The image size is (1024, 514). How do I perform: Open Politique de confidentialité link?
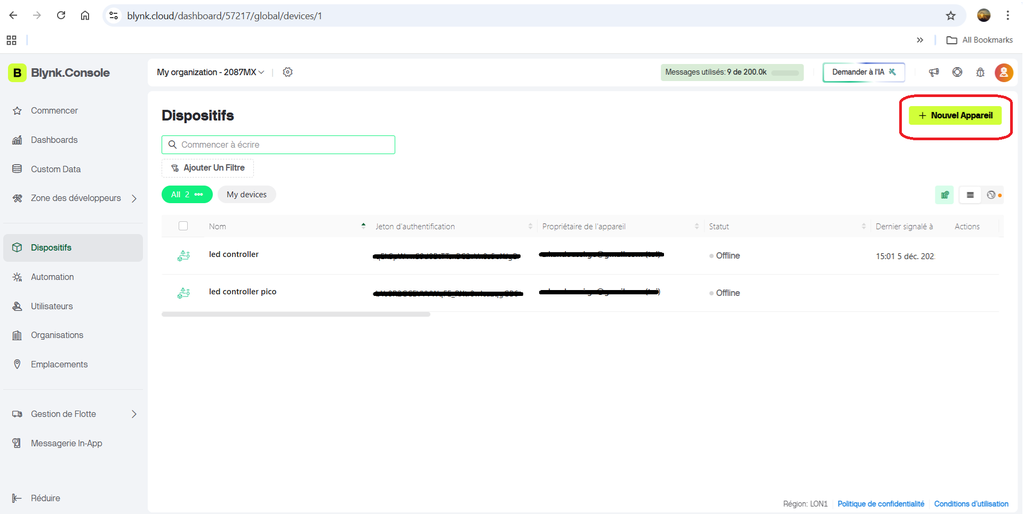880,504
